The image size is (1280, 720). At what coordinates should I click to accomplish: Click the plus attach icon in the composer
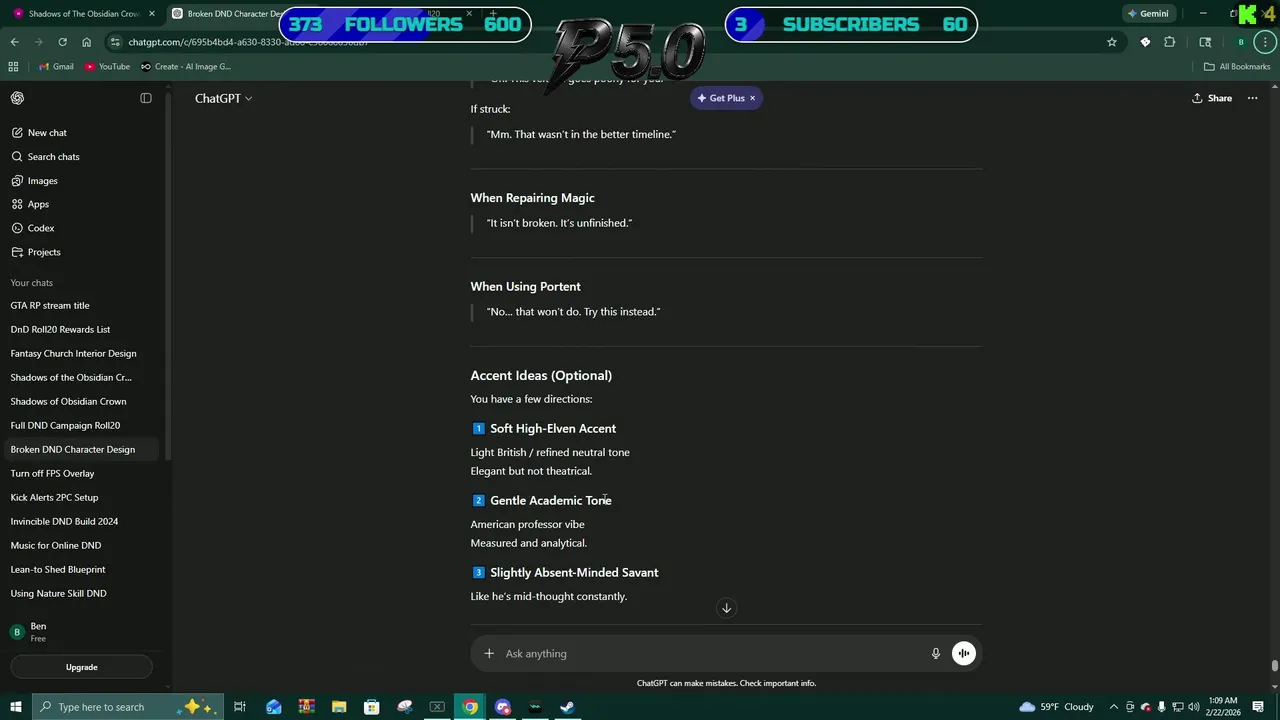click(489, 653)
